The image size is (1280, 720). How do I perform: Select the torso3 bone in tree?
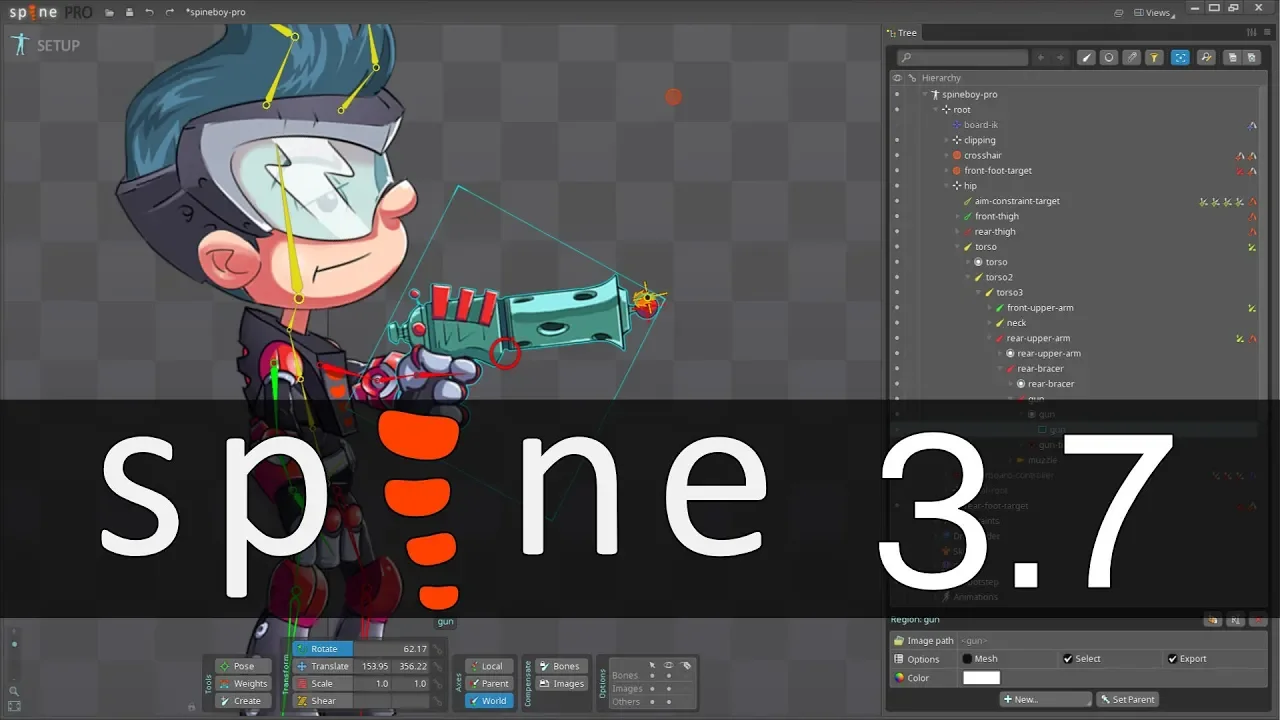(1009, 292)
